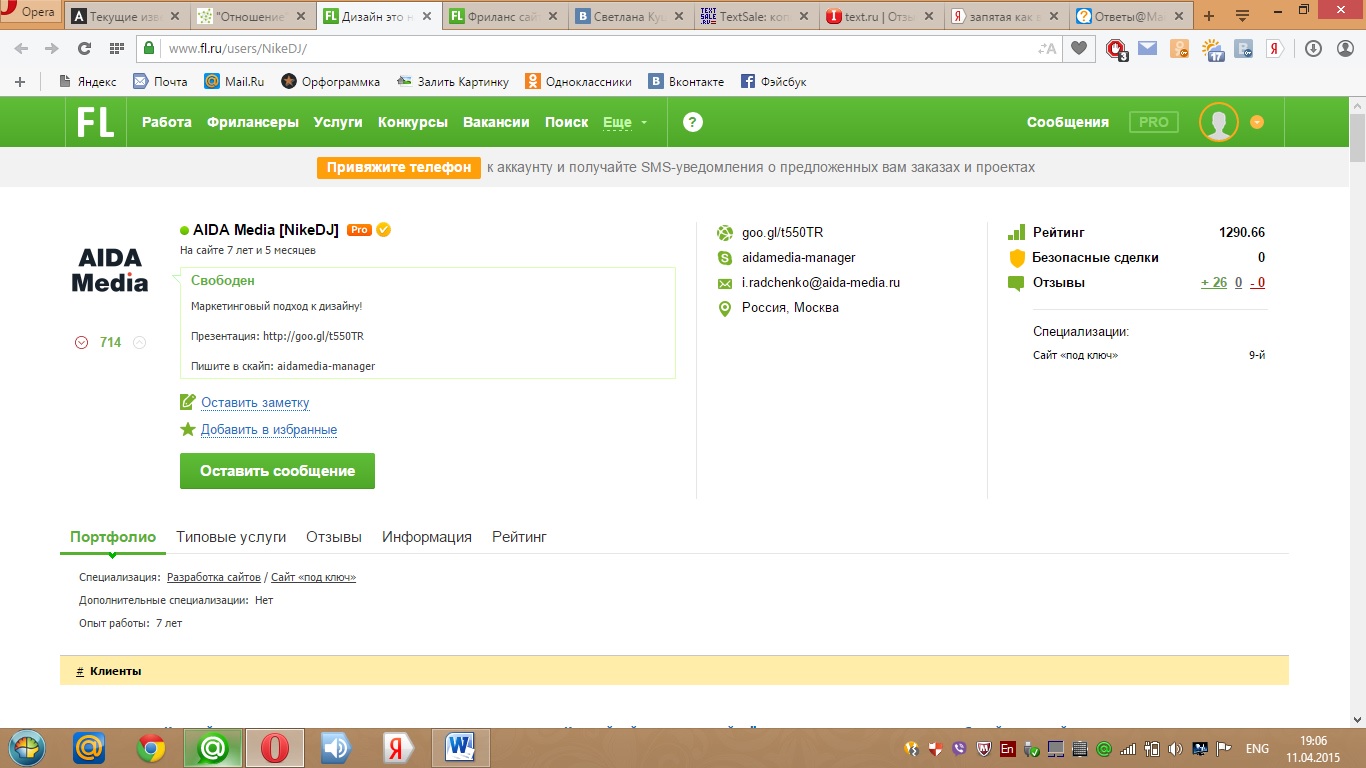The width and height of the screenshot is (1366, 768).
Task: Click the verified checkmark badge by username
Action: pos(384,230)
